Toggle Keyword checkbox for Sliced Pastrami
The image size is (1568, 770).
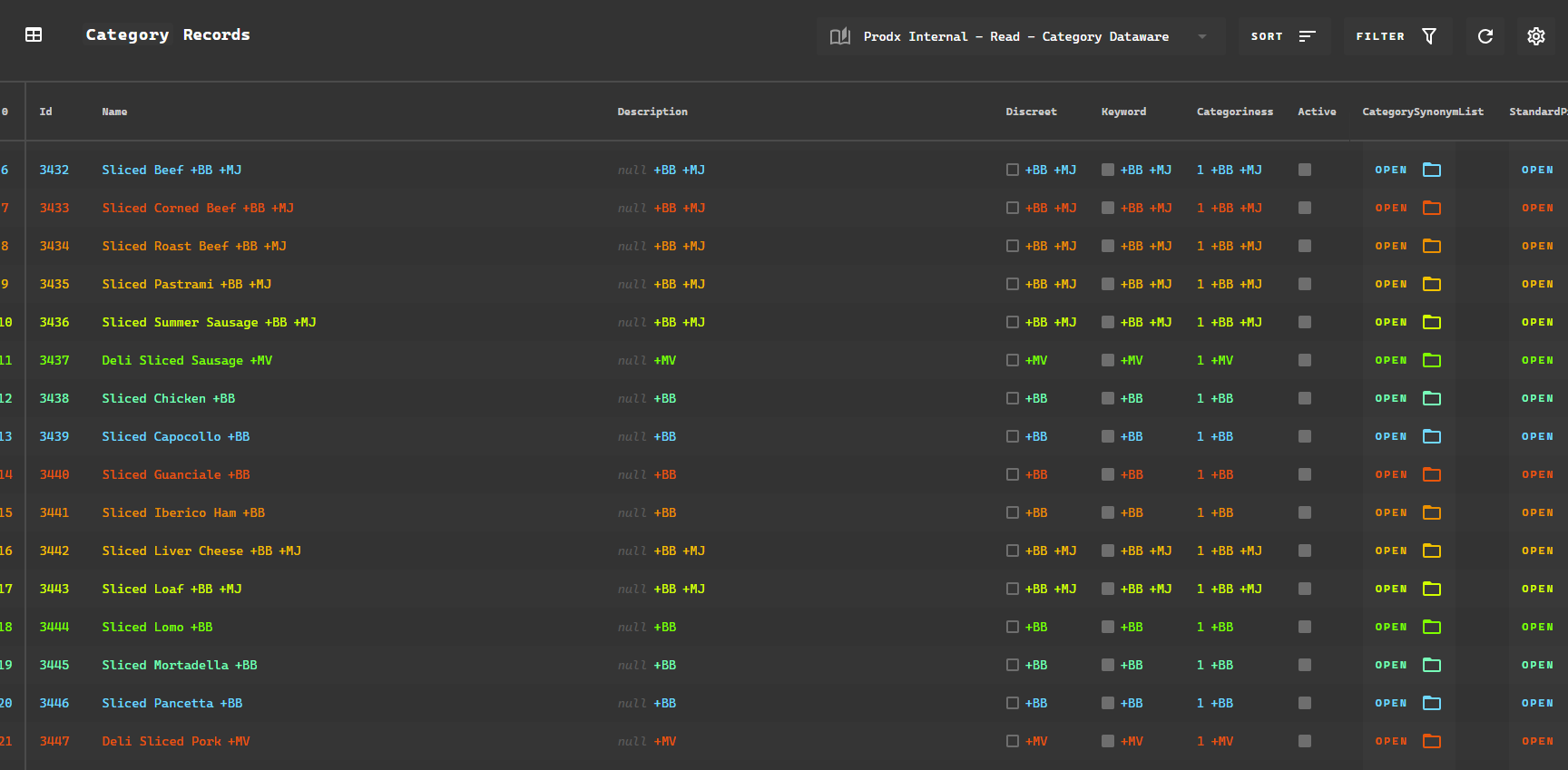pyautogui.click(x=1108, y=284)
